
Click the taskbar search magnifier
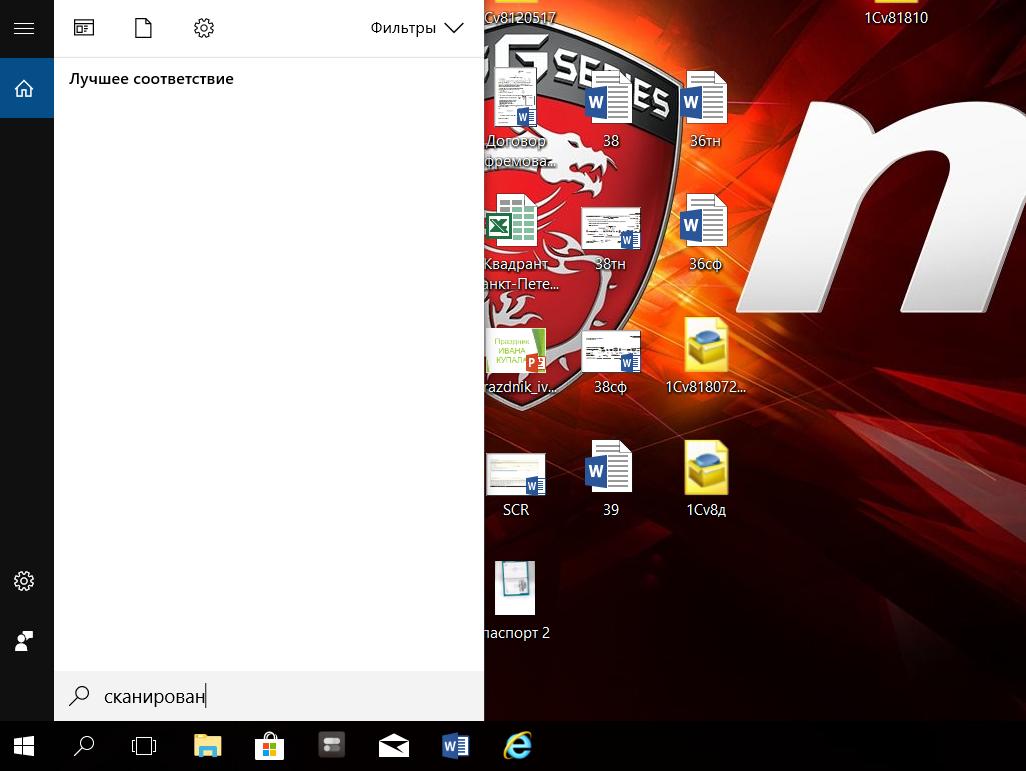click(x=84, y=746)
